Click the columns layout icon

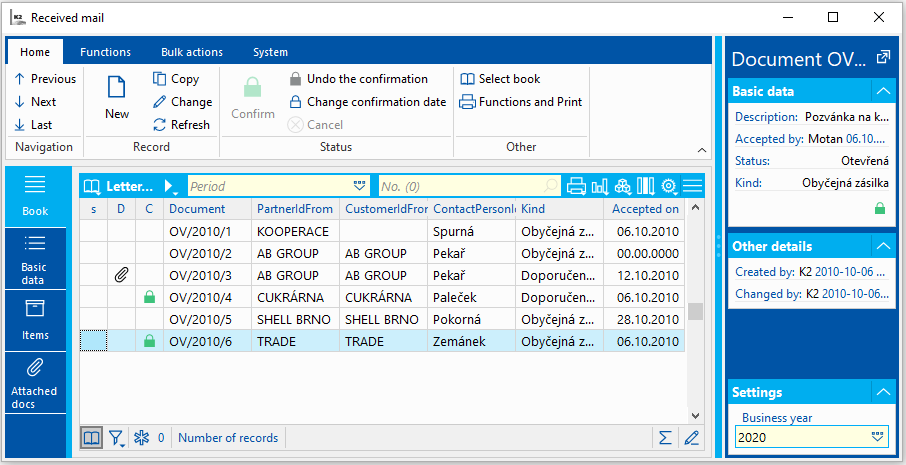pyautogui.click(x=646, y=186)
